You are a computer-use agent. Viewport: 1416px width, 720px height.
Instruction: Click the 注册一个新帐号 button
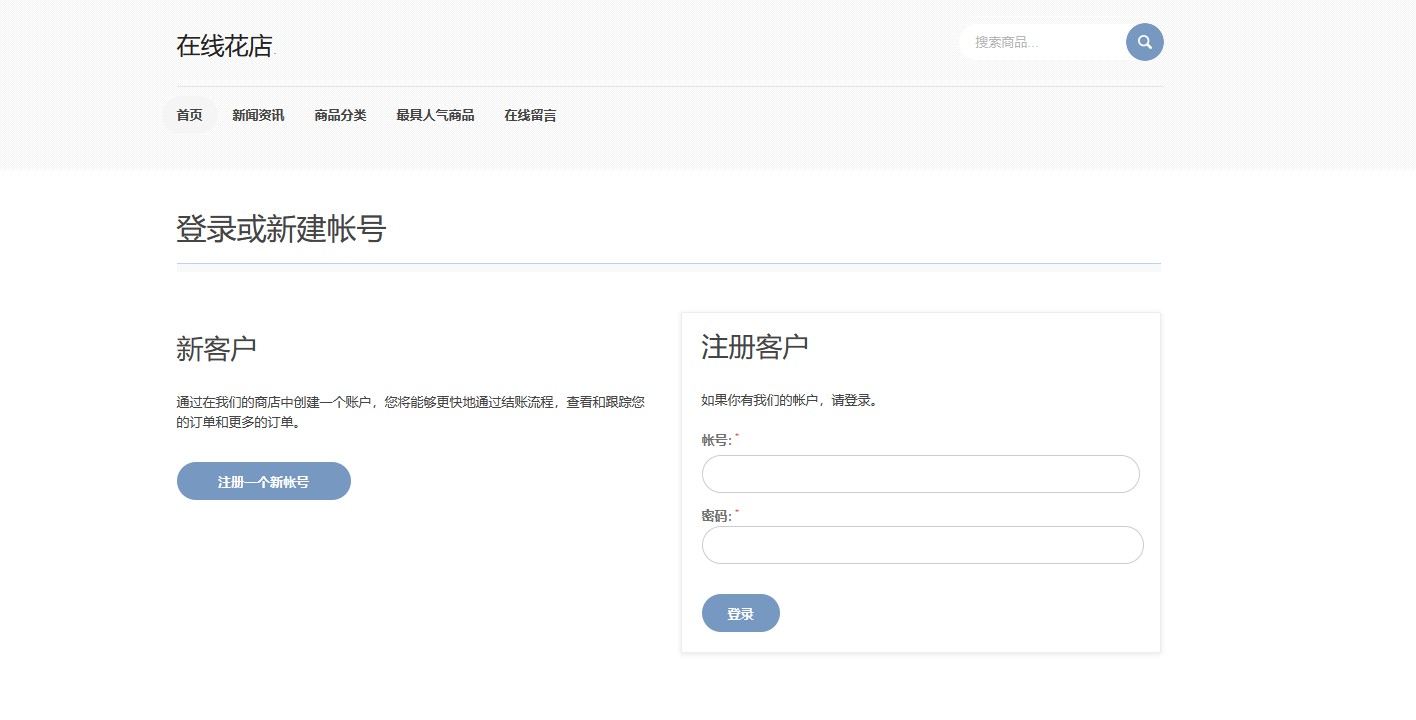pyautogui.click(x=264, y=481)
